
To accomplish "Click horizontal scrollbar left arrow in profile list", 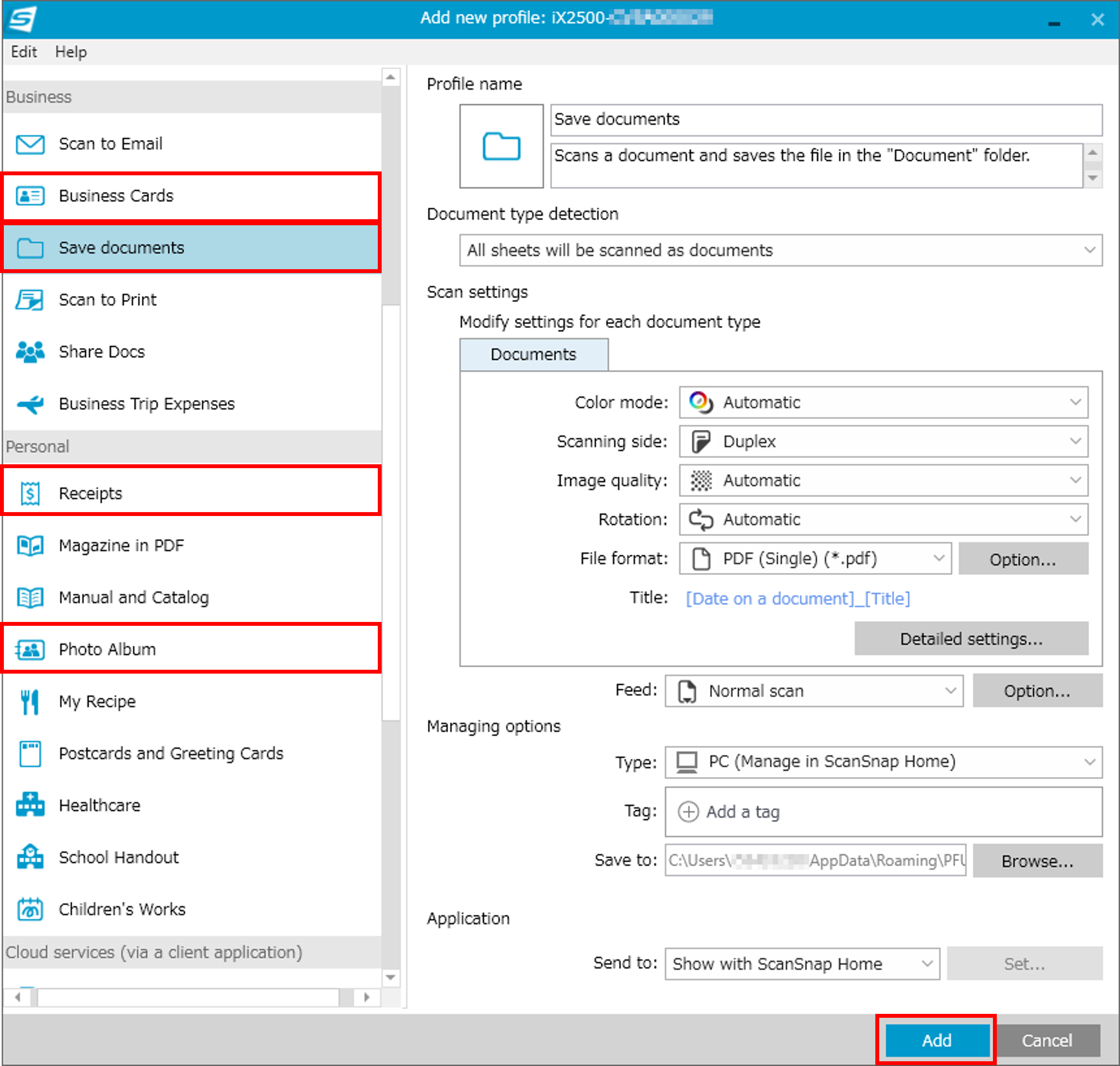I will (18, 998).
